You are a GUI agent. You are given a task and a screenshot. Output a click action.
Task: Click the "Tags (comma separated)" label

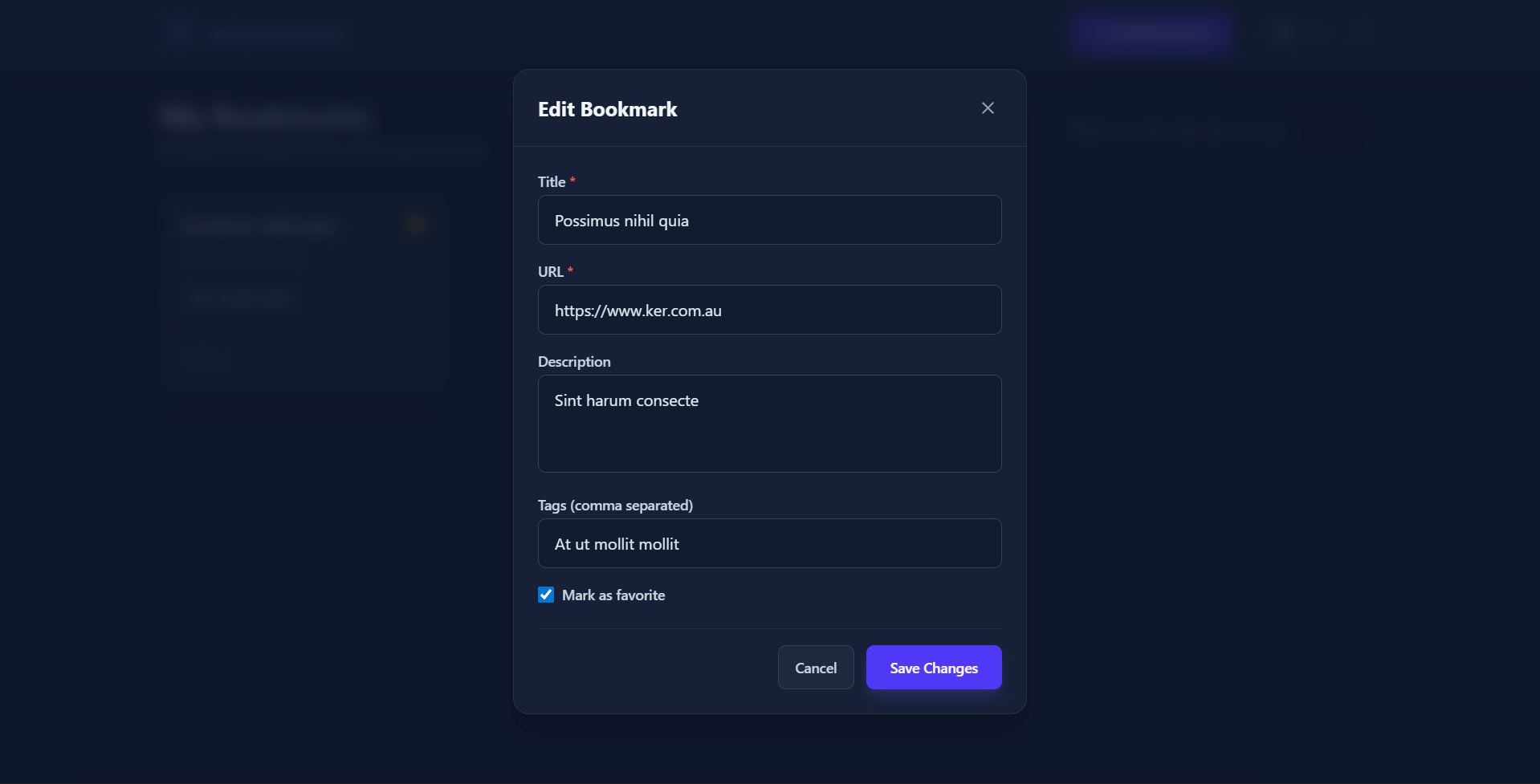coord(615,506)
